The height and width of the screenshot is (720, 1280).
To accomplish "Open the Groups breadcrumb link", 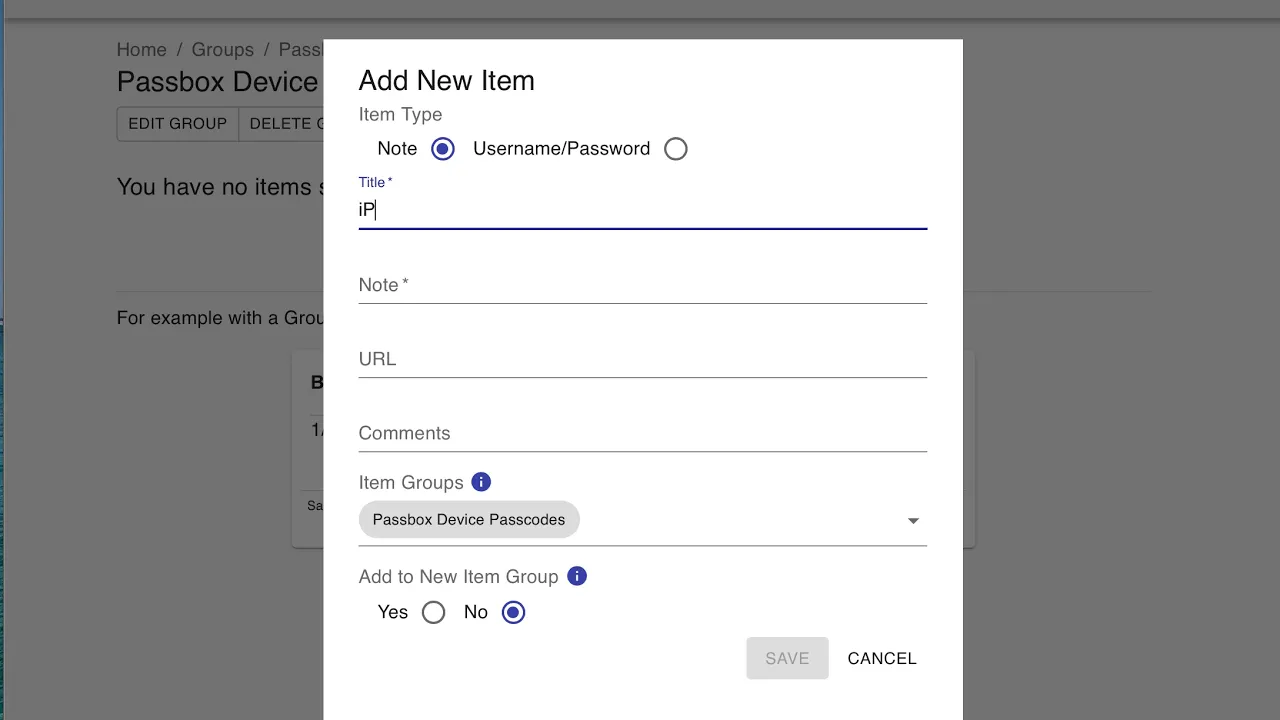I will pyautogui.click(x=222, y=50).
